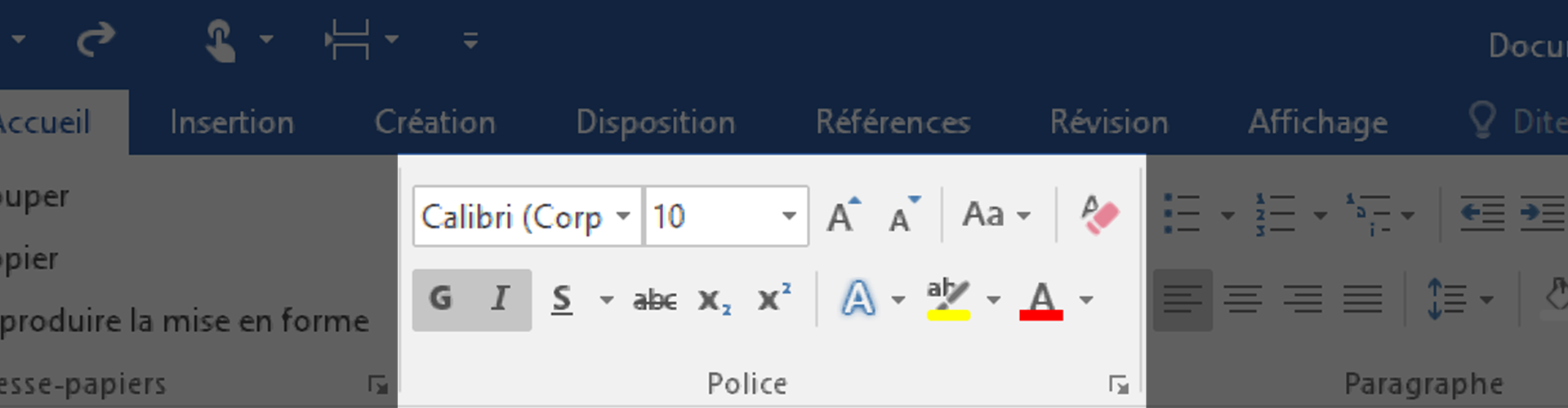Viewport: 1568px width, 408px height.
Task: Click inside the font size field
Action: tap(709, 216)
